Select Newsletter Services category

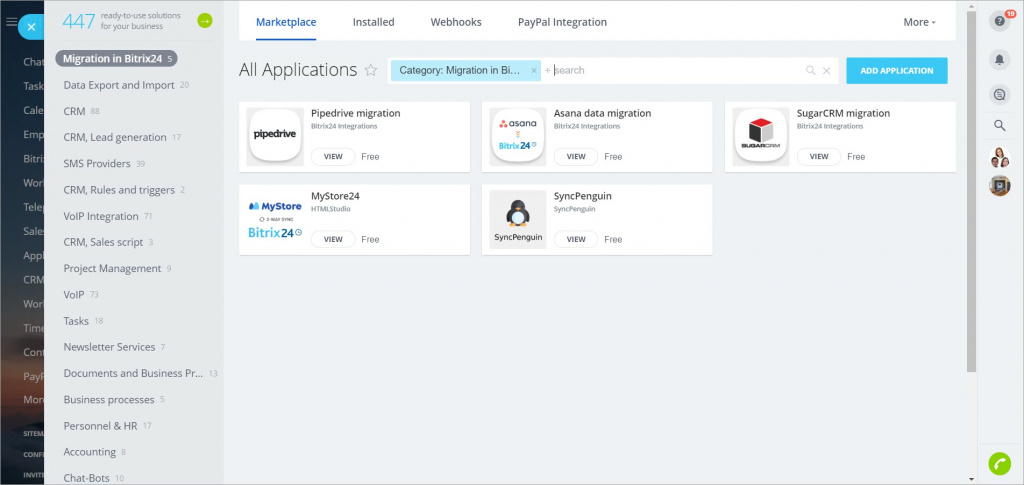click(x=114, y=347)
